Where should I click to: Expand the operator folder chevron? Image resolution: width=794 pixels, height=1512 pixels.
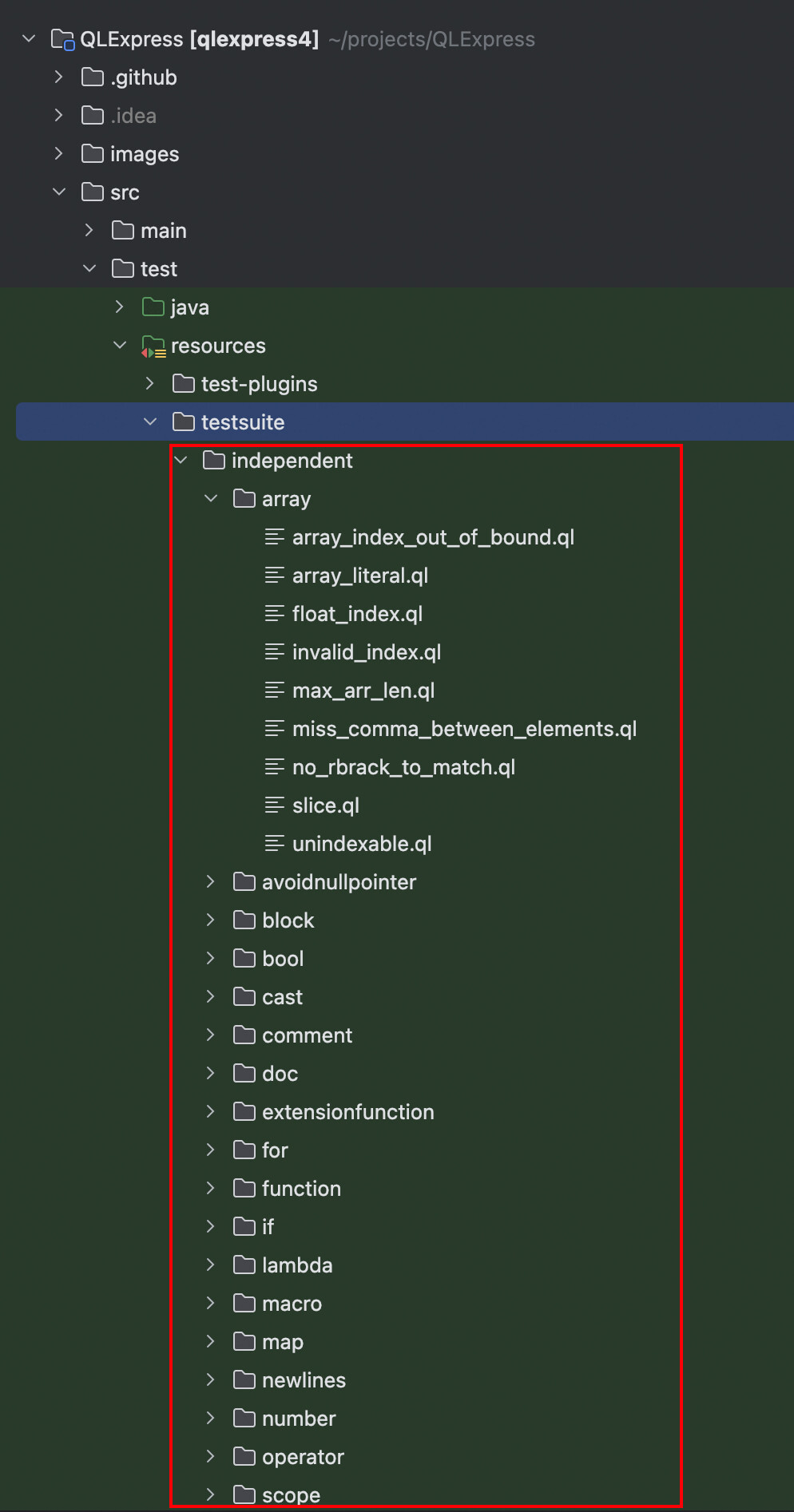pos(211,1457)
